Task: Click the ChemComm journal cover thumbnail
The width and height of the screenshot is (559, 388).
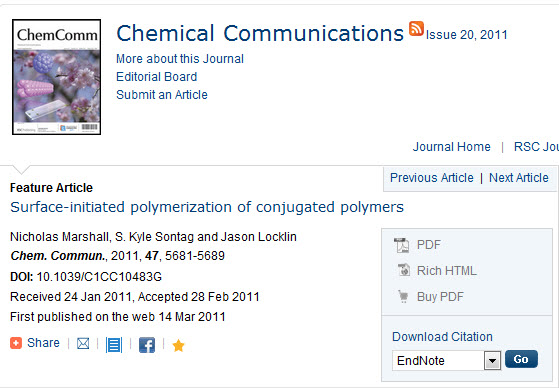Action: [x=57, y=77]
